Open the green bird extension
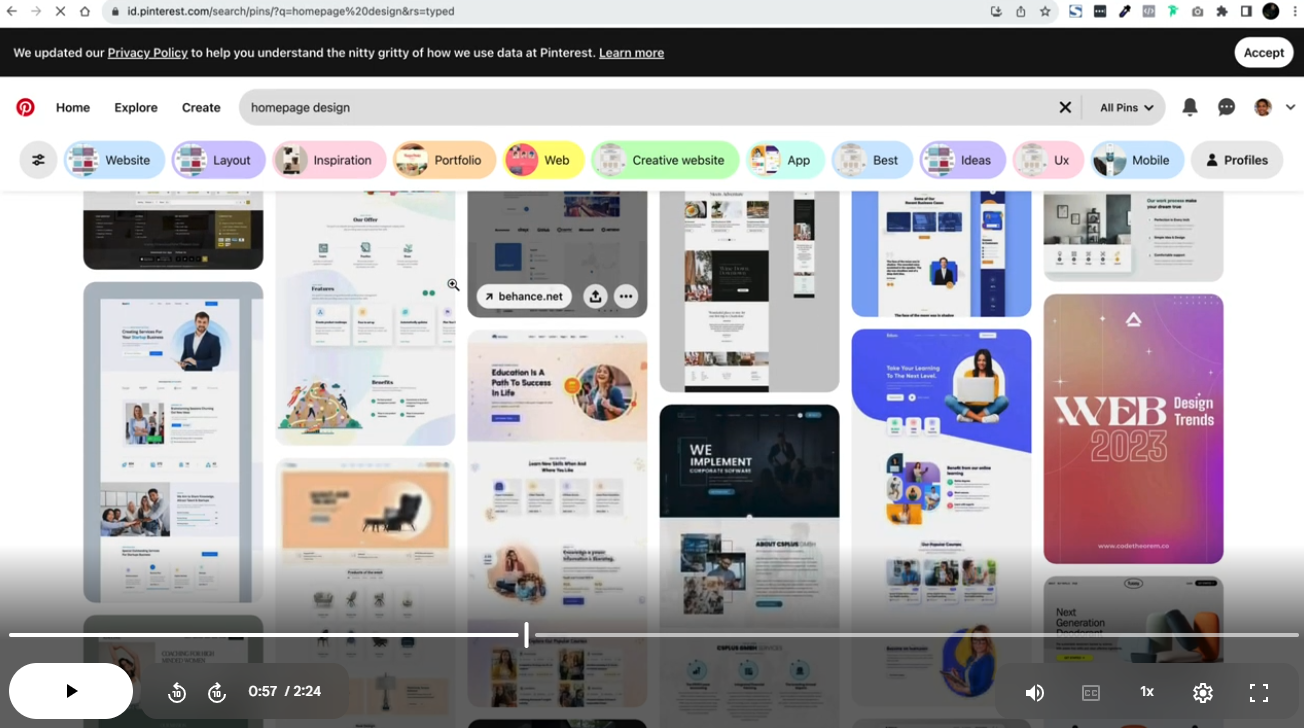This screenshot has width=1304, height=728. click(x=1173, y=11)
